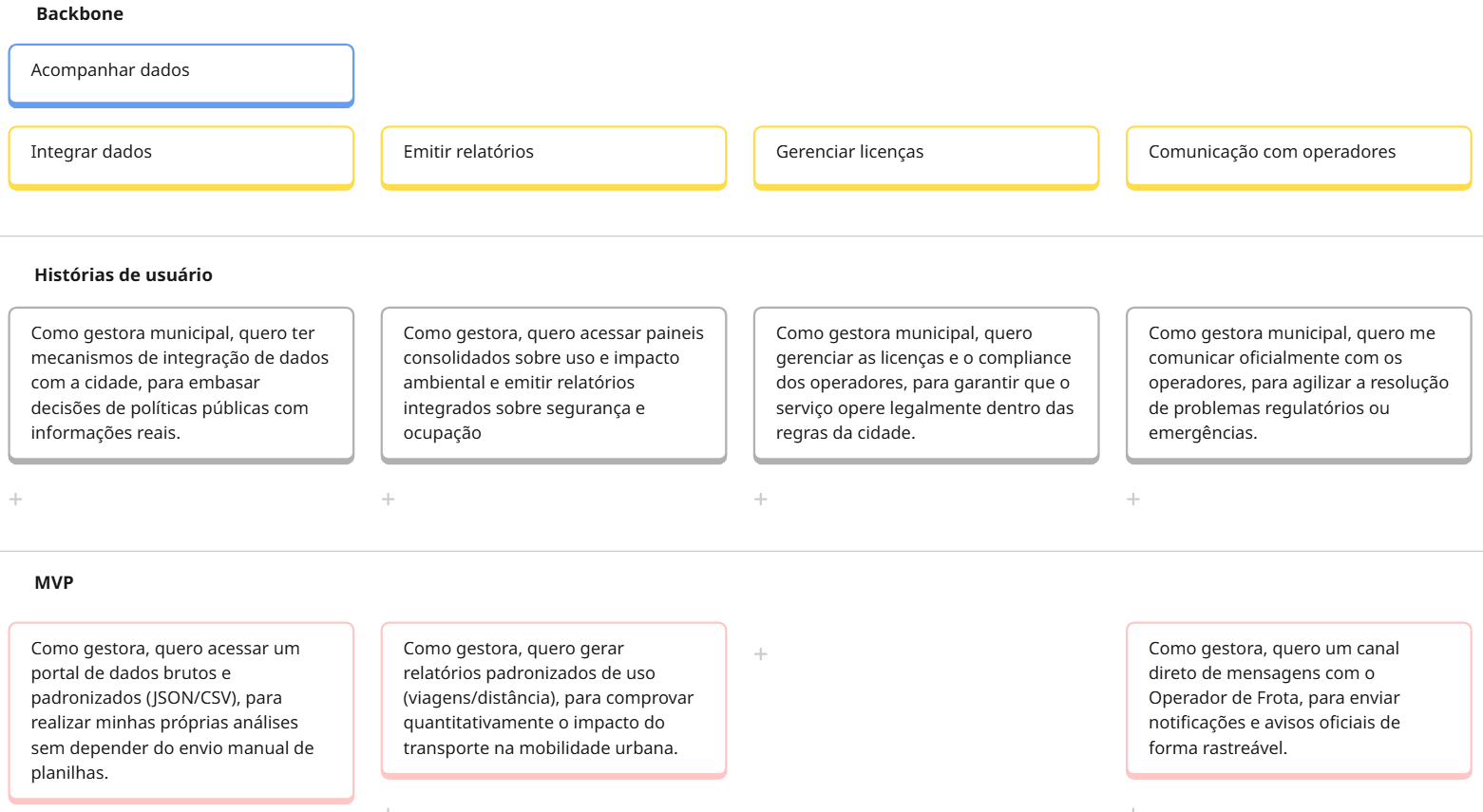Open the story about mecanismos de integração de dados
Viewport: 1483px width, 812px height.
(181, 384)
